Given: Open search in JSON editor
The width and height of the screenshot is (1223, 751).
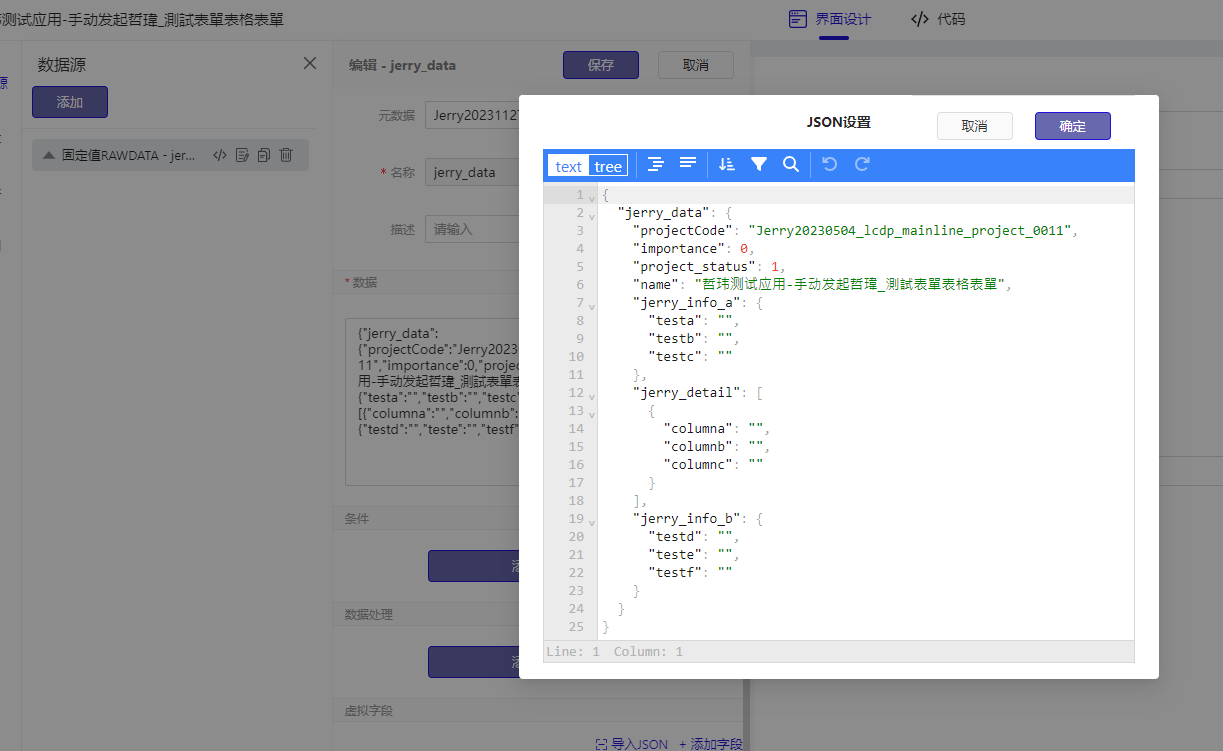Looking at the screenshot, I should (x=791, y=164).
